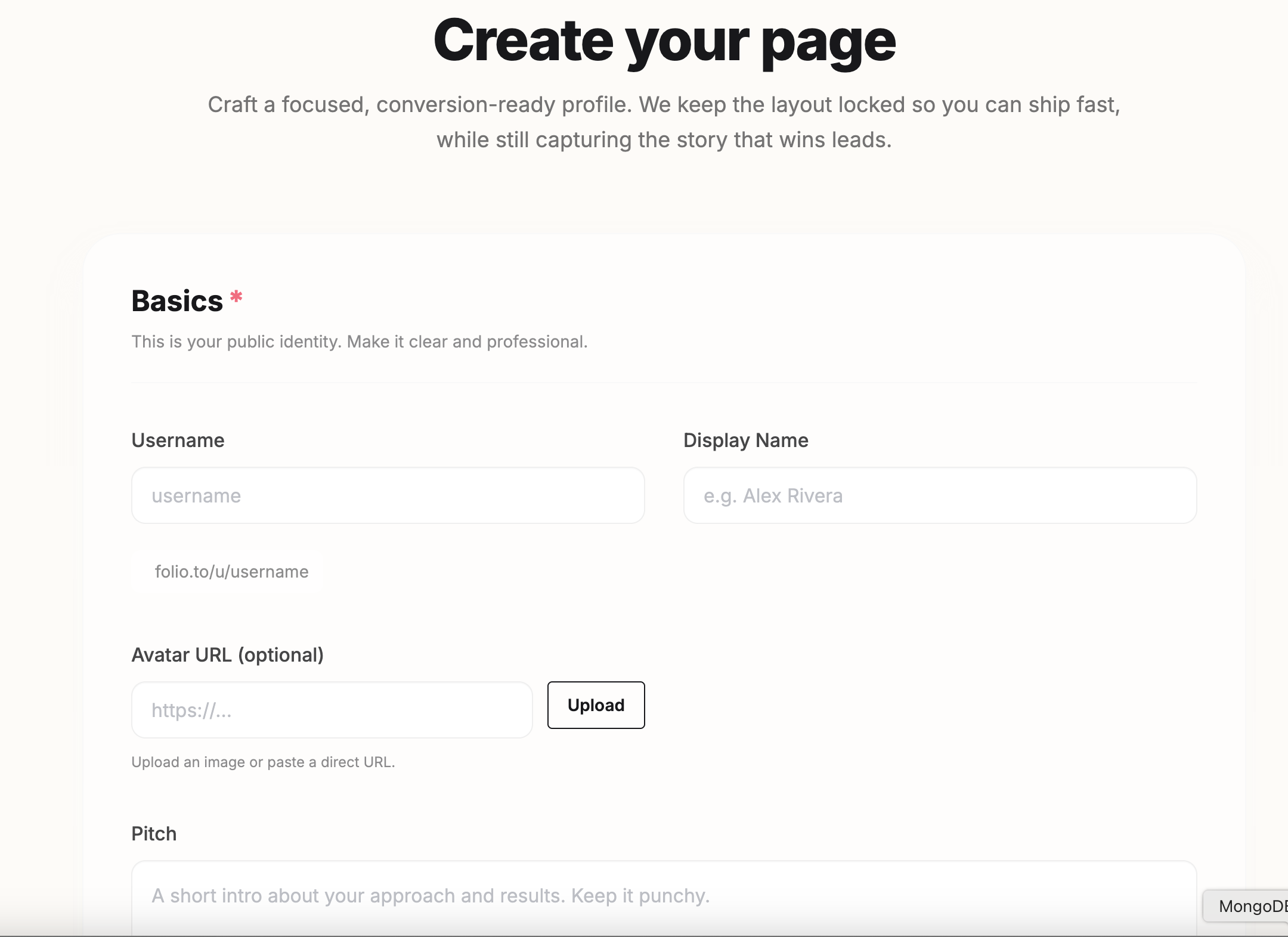Screen dimensions: 1288x937
Task: Click the red required asterisk beside Basics
Action: (x=236, y=296)
